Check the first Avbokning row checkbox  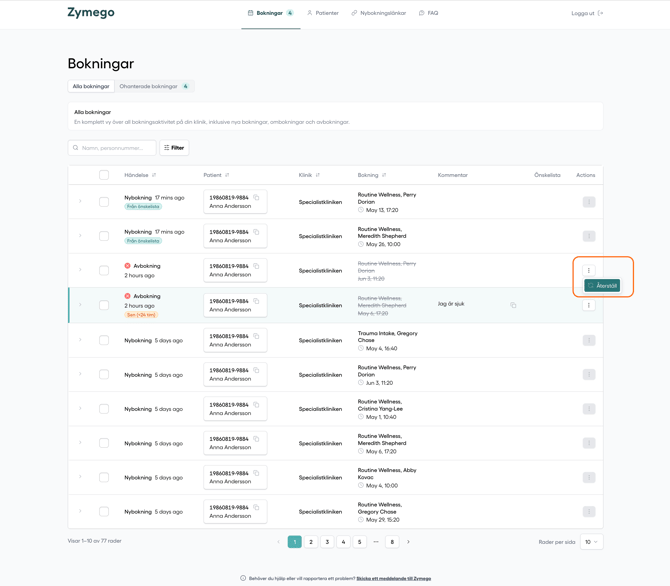[x=104, y=270]
